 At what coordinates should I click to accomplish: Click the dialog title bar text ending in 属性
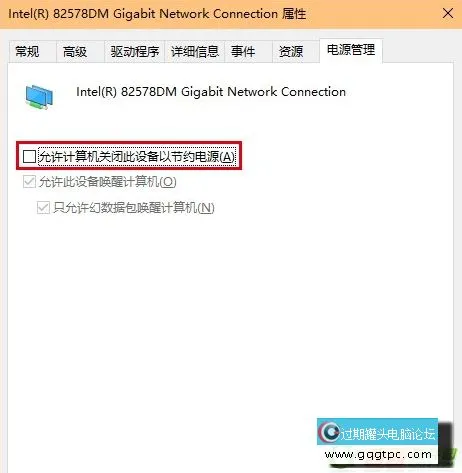pyautogui.click(x=157, y=14)
